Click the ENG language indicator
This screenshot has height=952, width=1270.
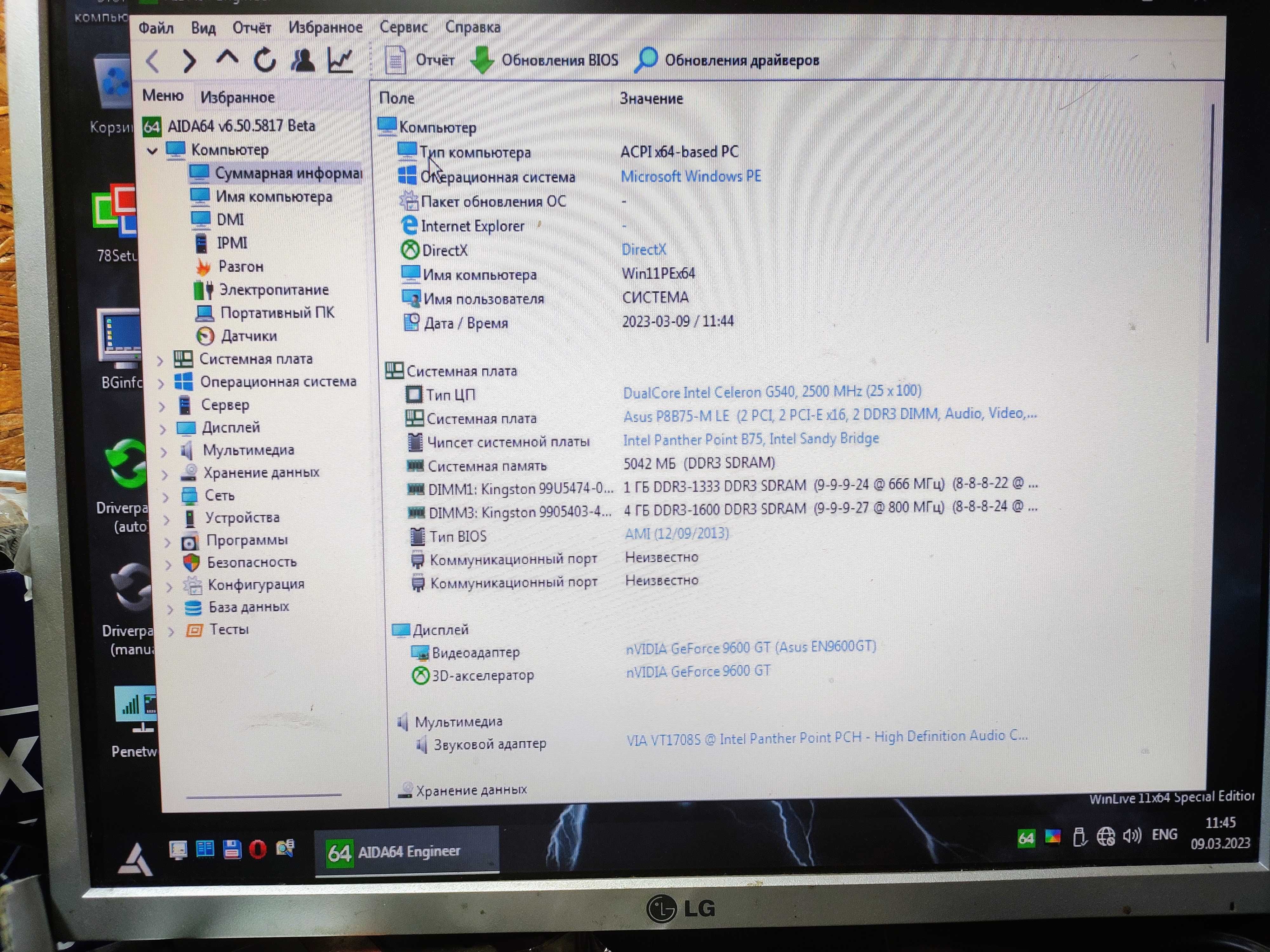tap(1164, 834)
